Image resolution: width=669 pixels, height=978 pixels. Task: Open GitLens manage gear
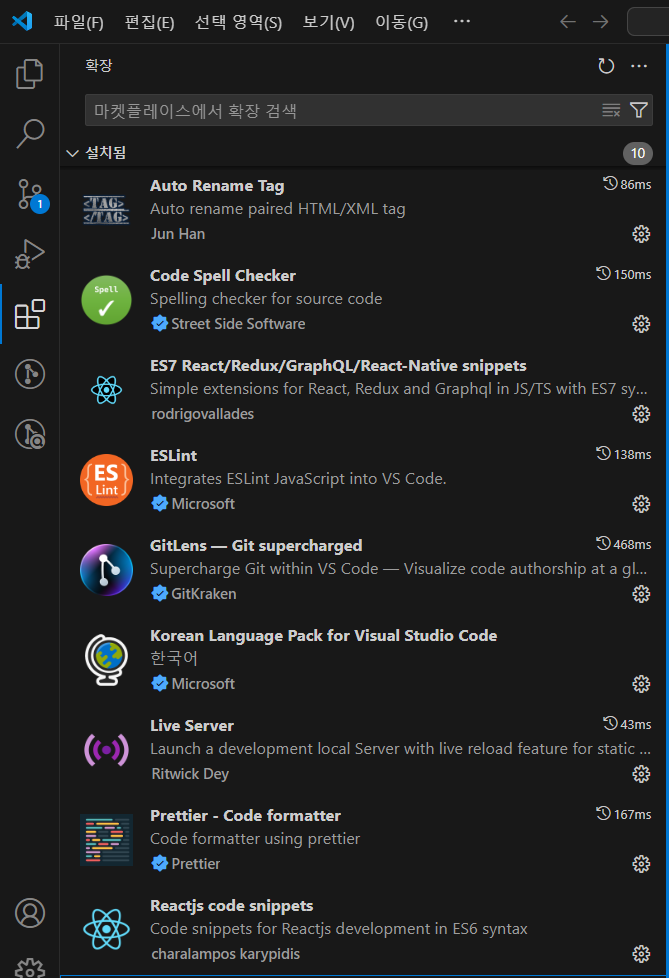pos(641,594)
